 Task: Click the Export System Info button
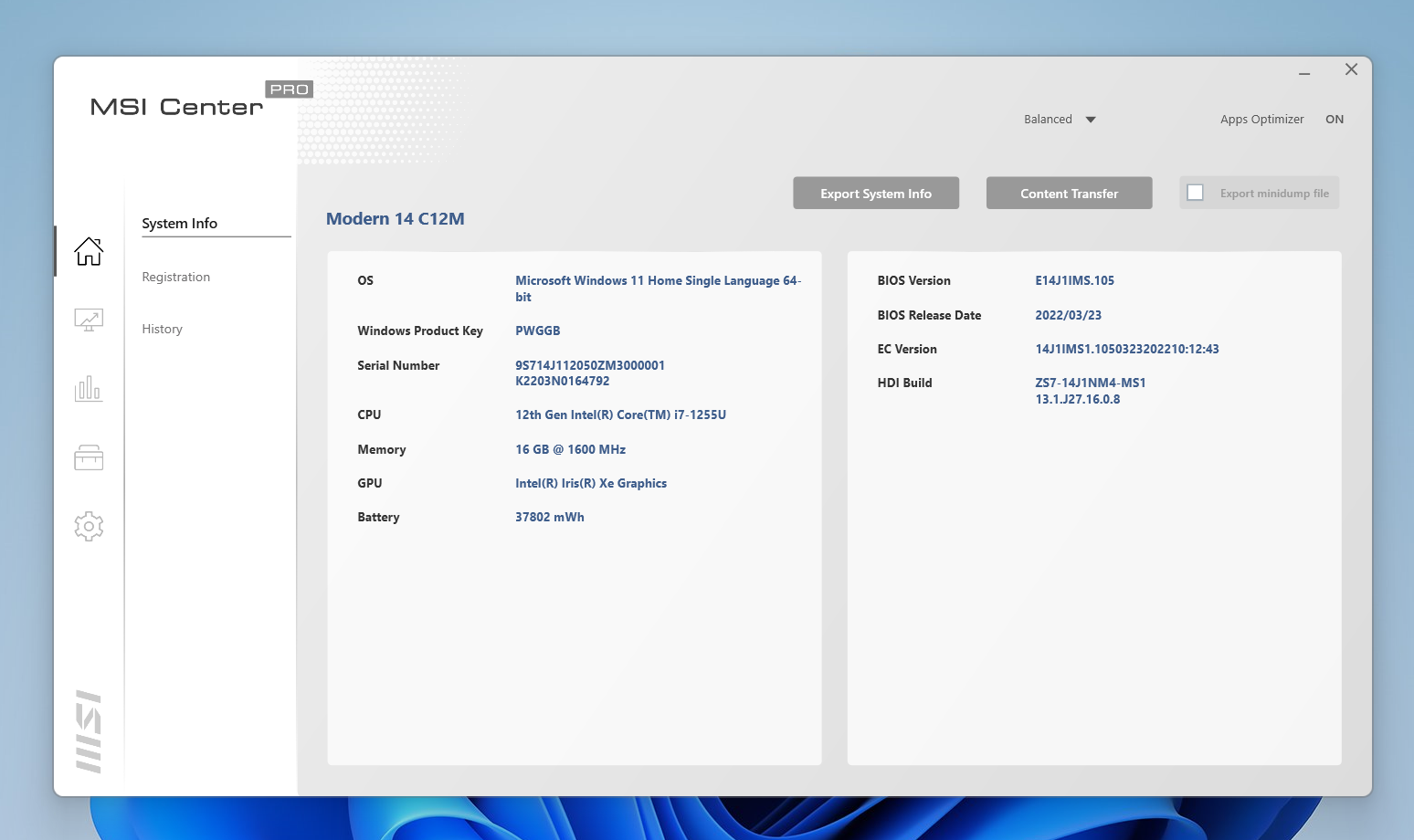876,193
